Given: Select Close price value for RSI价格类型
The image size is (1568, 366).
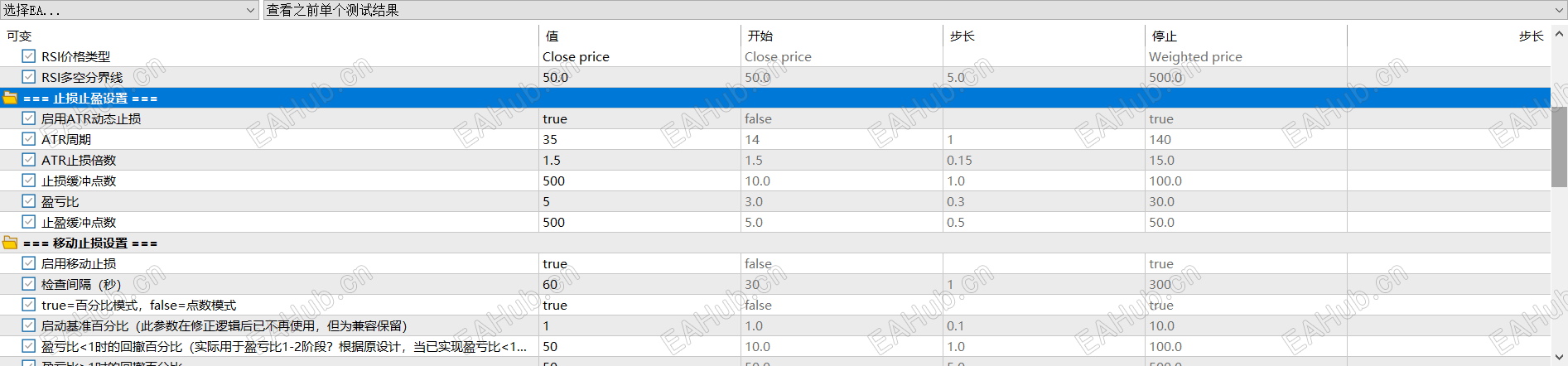Looking at the screenshot, I should (576, 56).
